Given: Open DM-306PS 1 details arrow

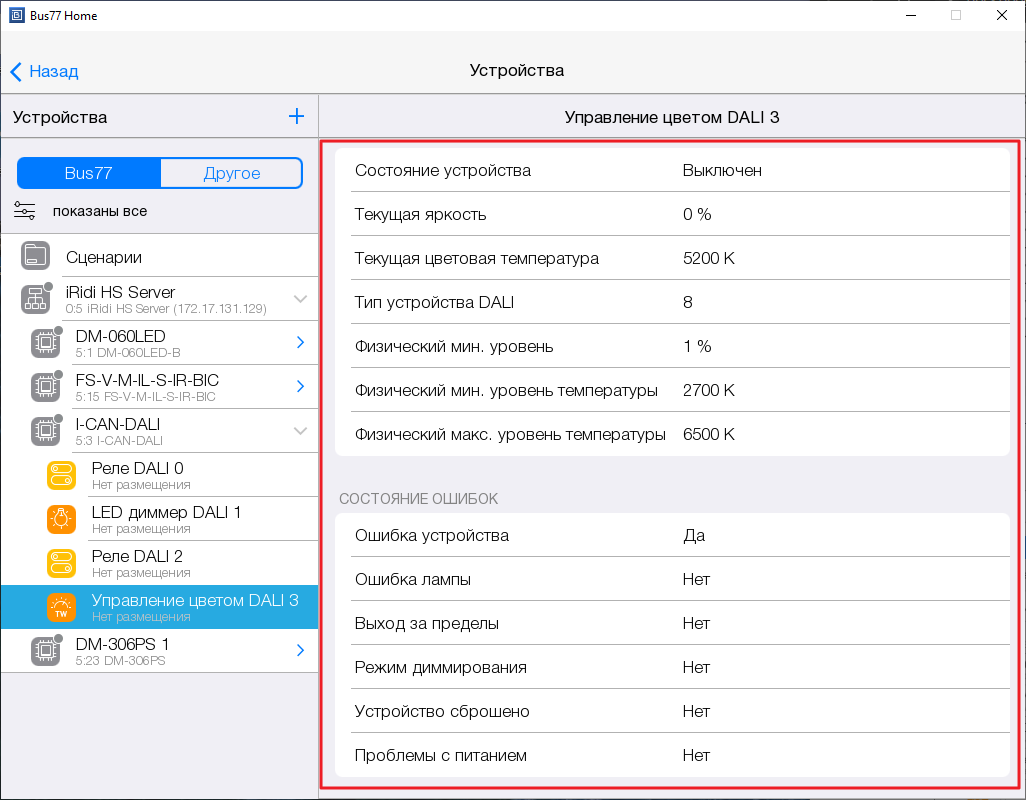Looking at the screenshot, I should pos(300,651).
